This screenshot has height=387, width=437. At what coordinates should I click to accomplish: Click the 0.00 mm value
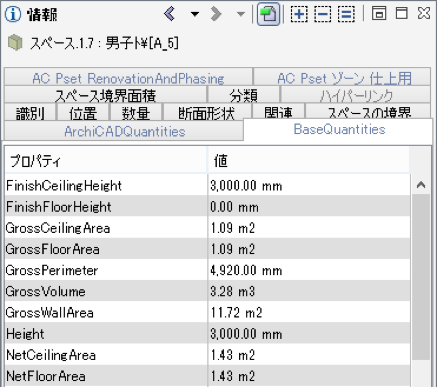[x=234, y=207]
